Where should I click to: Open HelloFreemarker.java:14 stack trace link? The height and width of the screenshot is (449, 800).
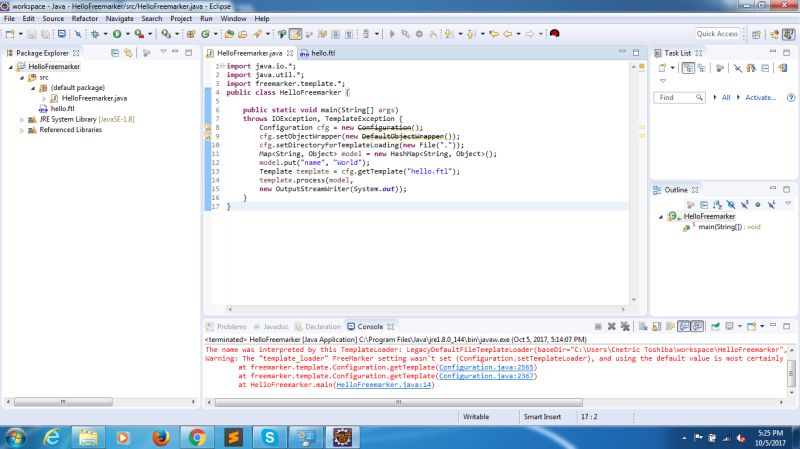coord(384,385)
